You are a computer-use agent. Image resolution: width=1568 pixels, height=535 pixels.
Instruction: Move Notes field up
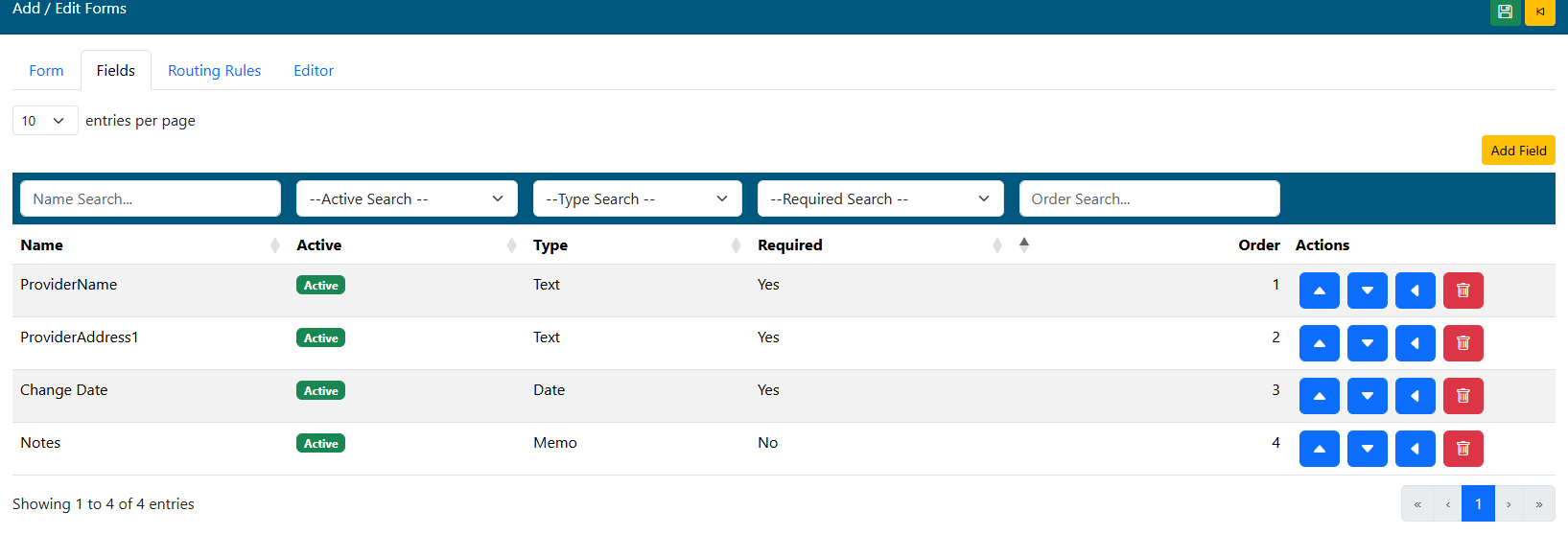tap(1319, 449)
